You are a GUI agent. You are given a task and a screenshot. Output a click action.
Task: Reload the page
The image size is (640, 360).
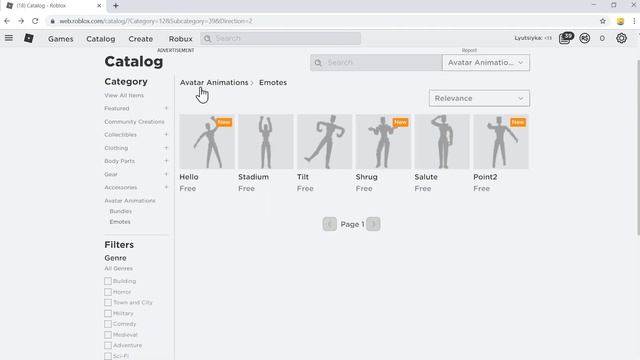tap(35, 21)
